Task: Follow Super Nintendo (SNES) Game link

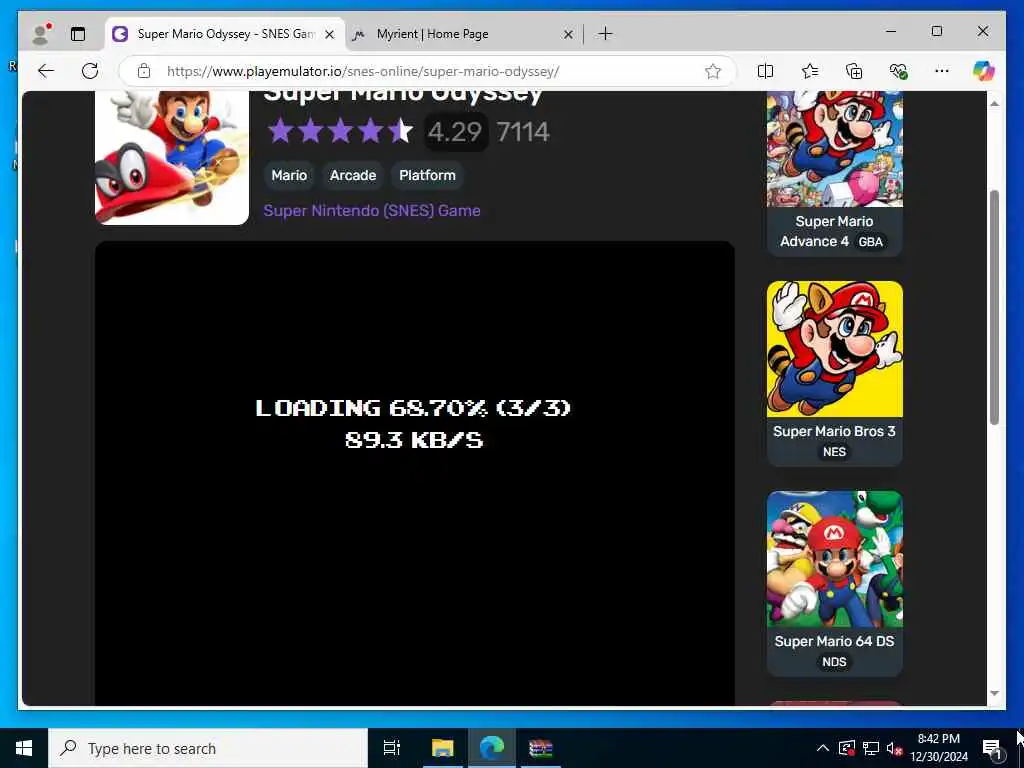Action: coord(372,210)
